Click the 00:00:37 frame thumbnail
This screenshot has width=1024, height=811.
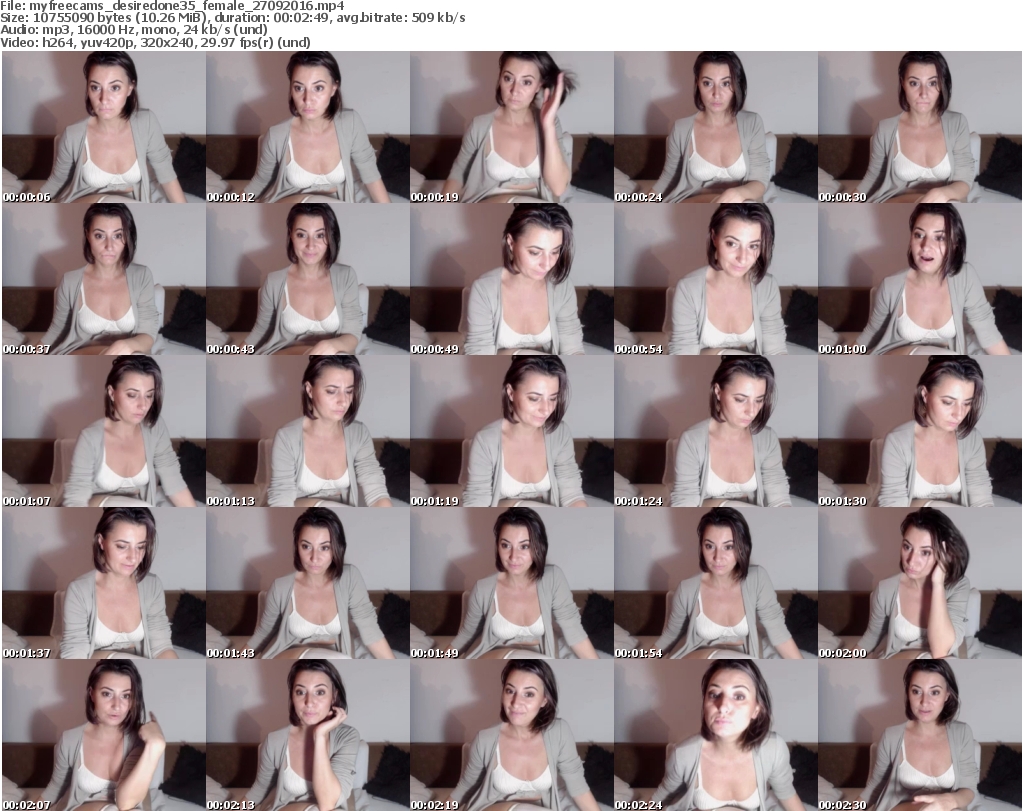[103, 279]
